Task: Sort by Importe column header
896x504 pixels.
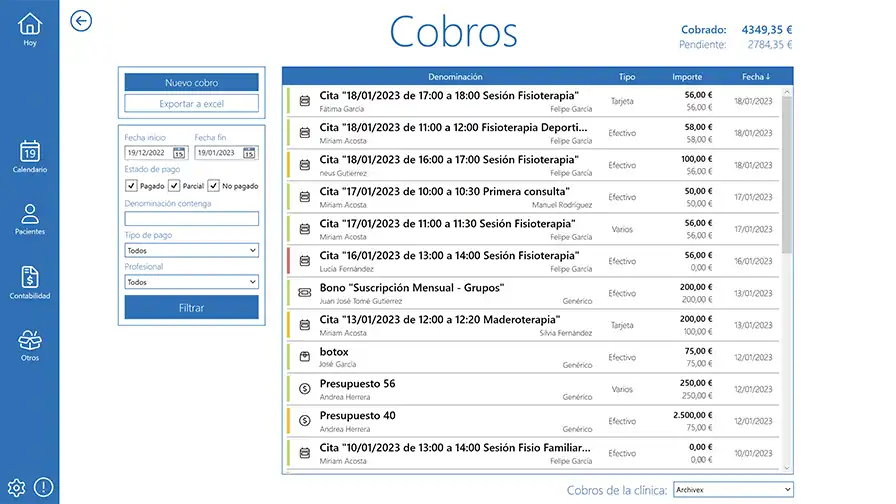Action: tap(687, 77)
